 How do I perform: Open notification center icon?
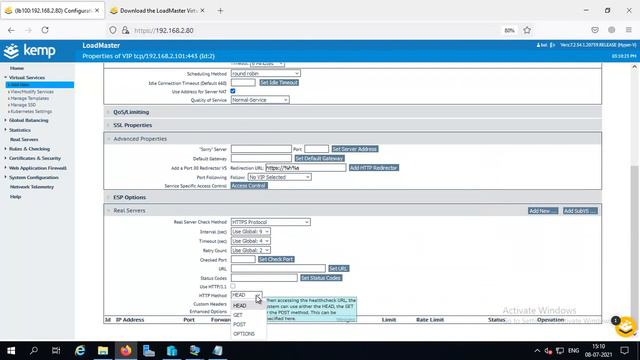coord(624,351)
